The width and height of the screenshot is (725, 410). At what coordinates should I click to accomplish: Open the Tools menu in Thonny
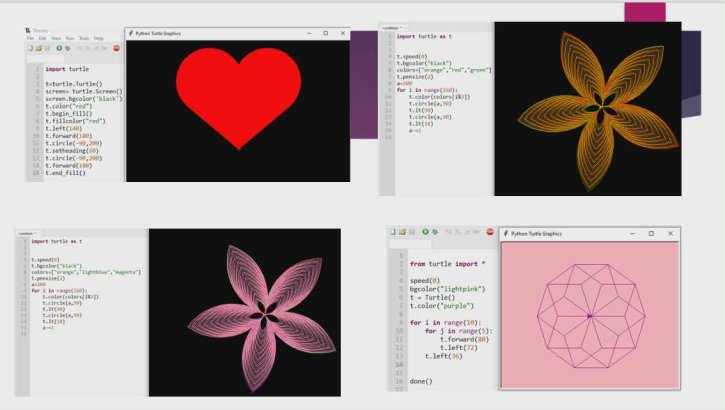(83, 38)
